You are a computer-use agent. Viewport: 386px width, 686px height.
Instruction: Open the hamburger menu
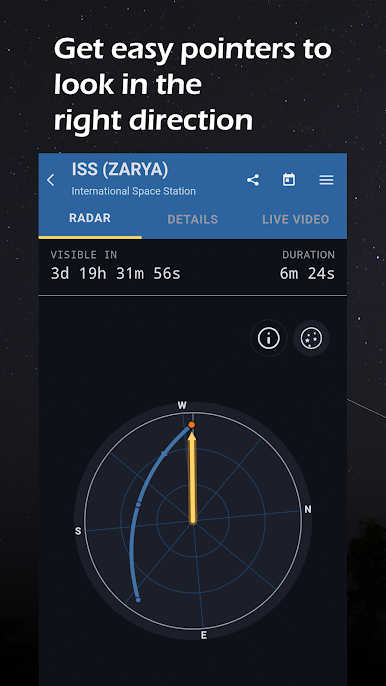[326, 180]
